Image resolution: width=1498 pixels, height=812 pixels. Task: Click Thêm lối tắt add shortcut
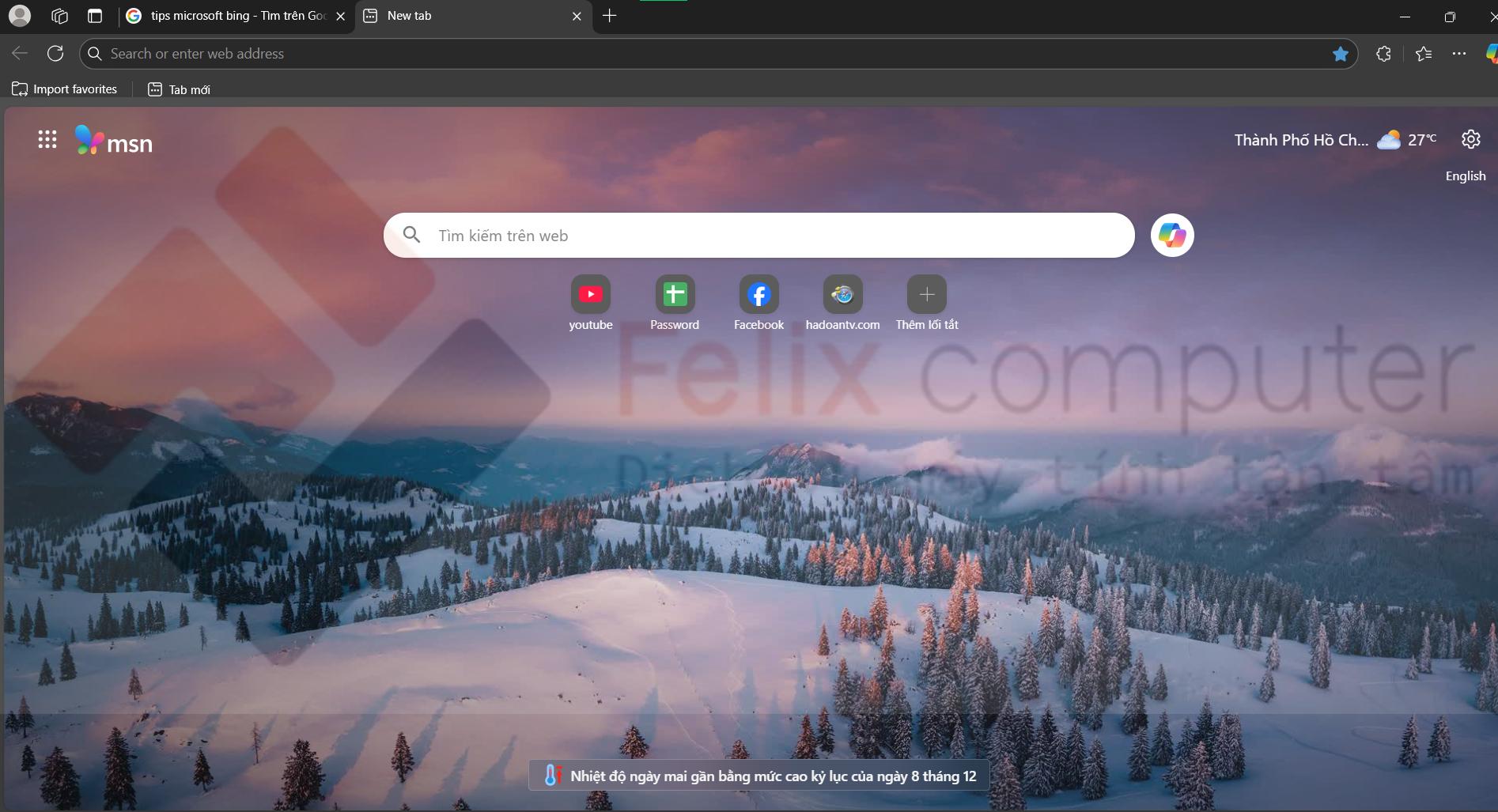926,295
